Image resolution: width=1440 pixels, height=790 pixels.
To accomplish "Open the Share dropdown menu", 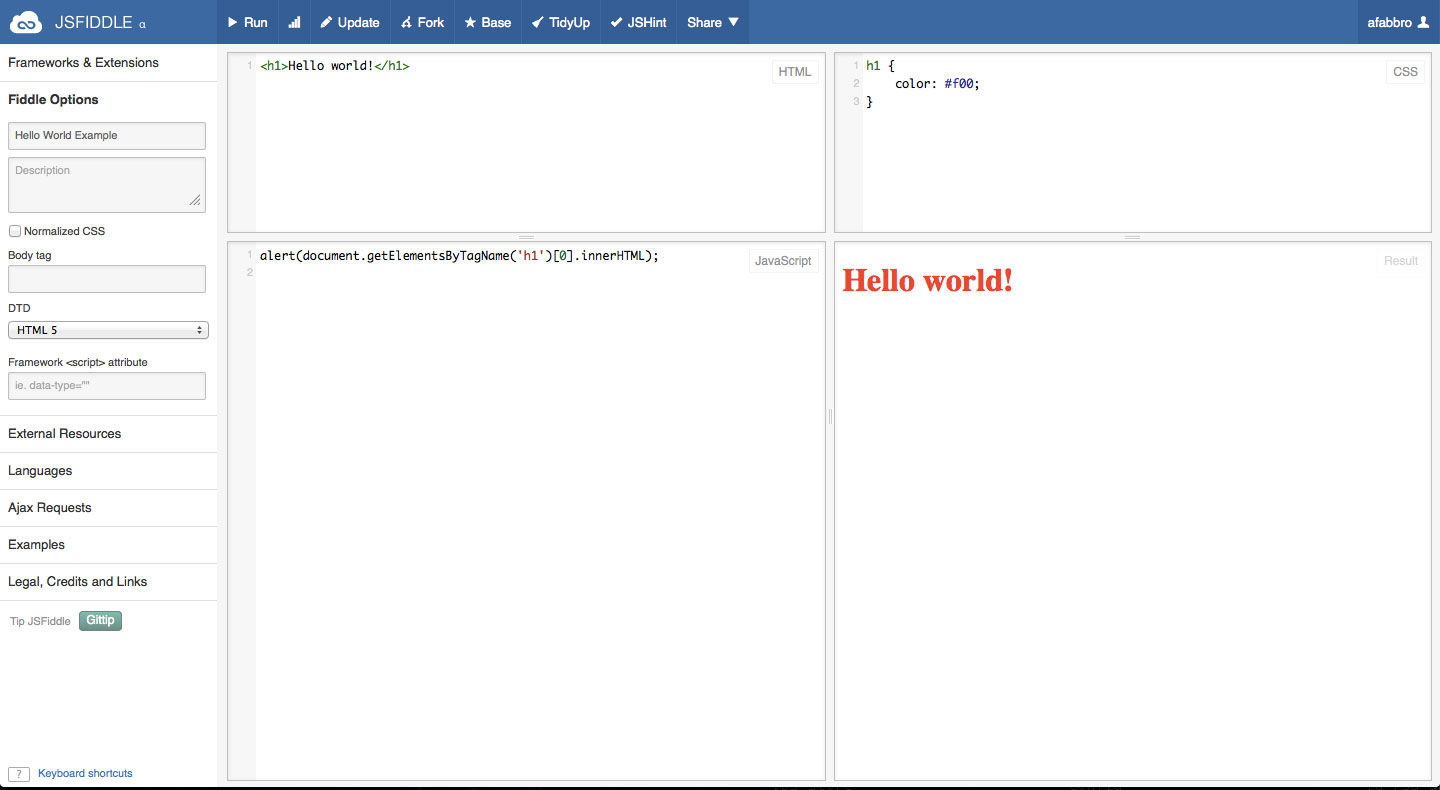I will (712, 22).
